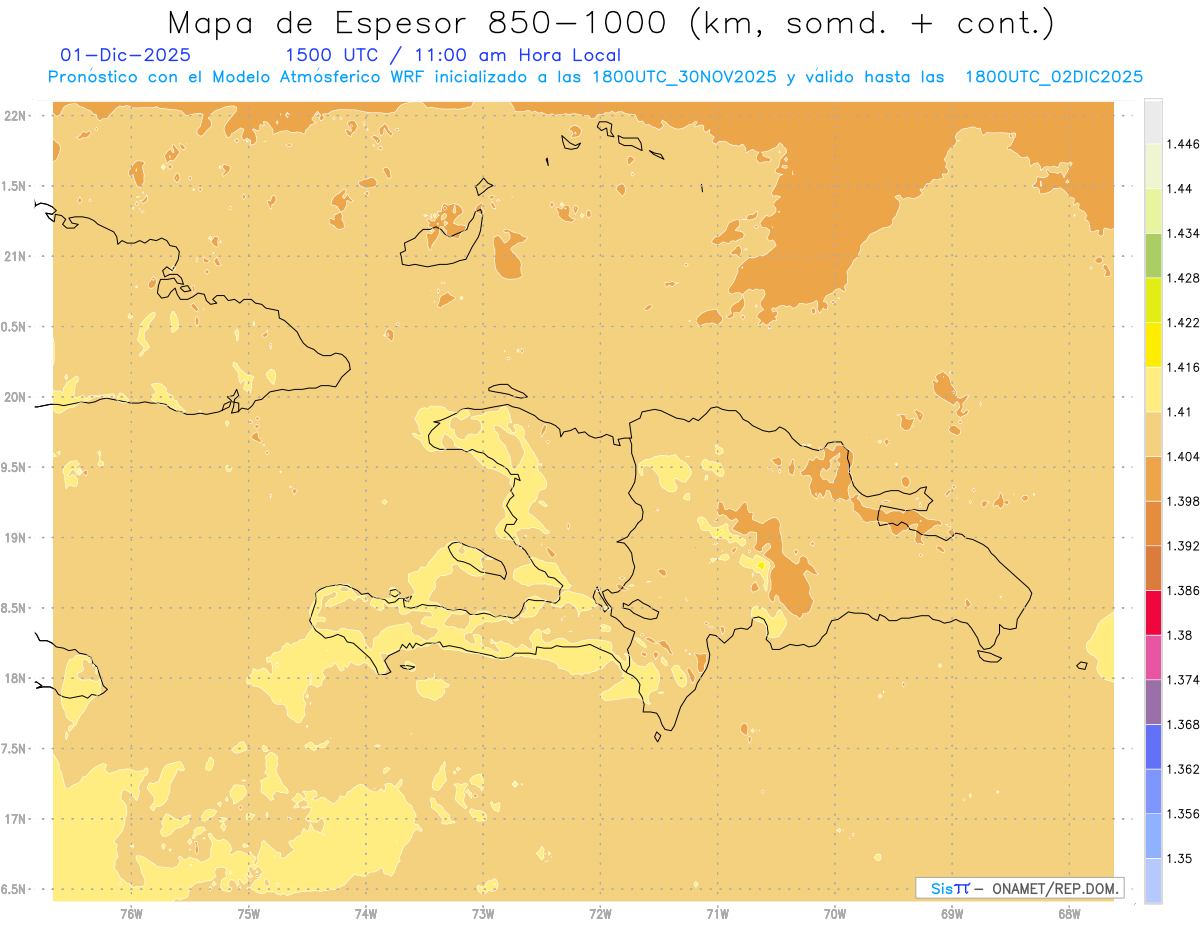Click the "1.398" colorbar value

tap(1183, 501)
